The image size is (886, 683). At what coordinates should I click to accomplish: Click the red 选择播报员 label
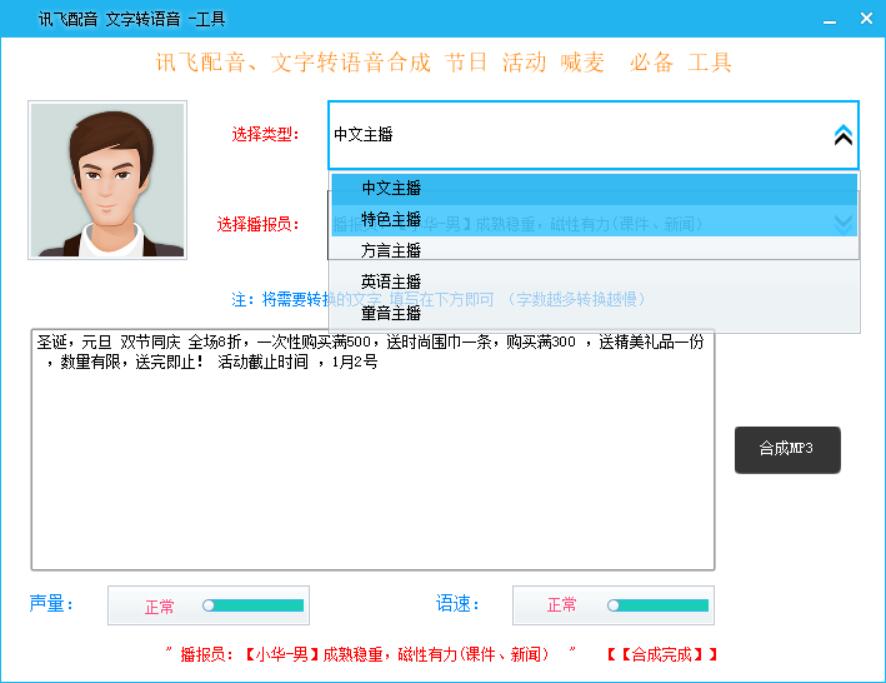258,223
